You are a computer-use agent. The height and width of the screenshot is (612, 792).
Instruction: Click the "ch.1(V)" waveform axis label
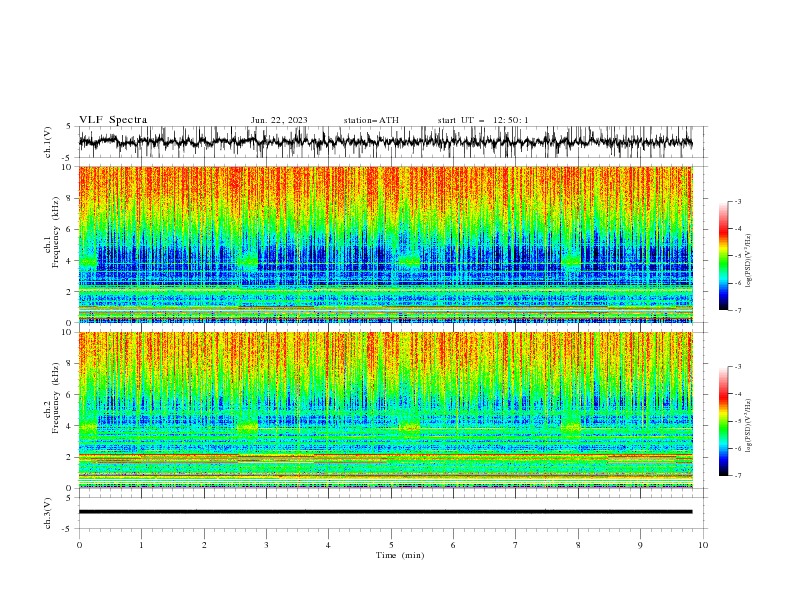(48, 142)
